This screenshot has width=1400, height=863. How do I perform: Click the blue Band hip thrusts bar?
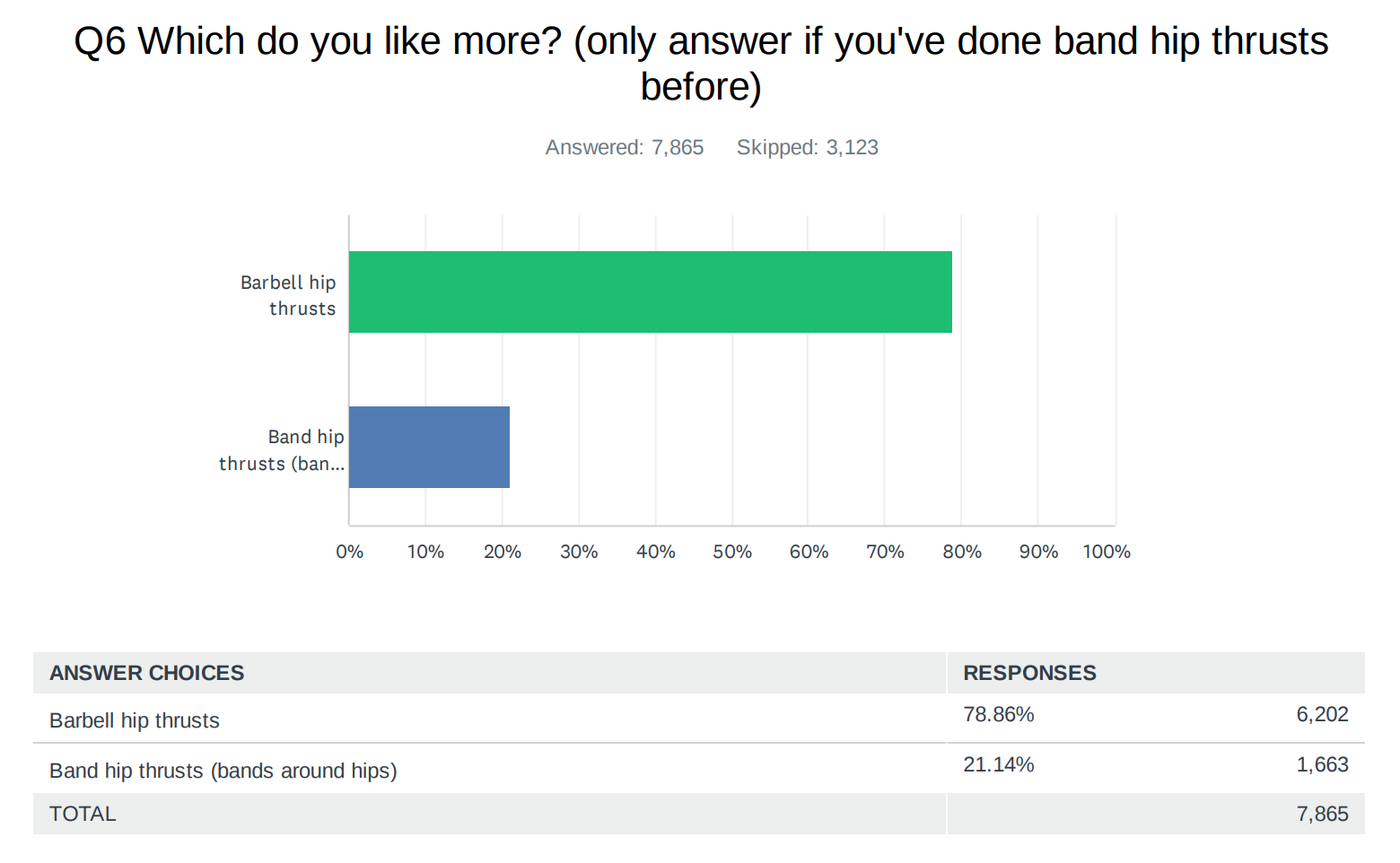pos(429,447)
